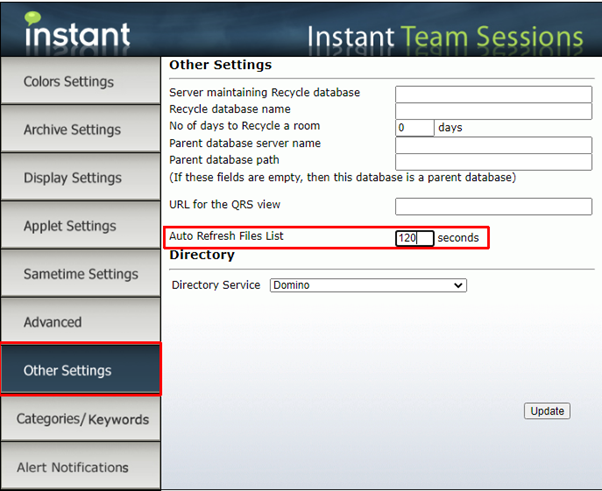Screen dimensions: 602x491
Task: Select the Advanced tab
Action: pyautogui.click(x=80, y=322)
